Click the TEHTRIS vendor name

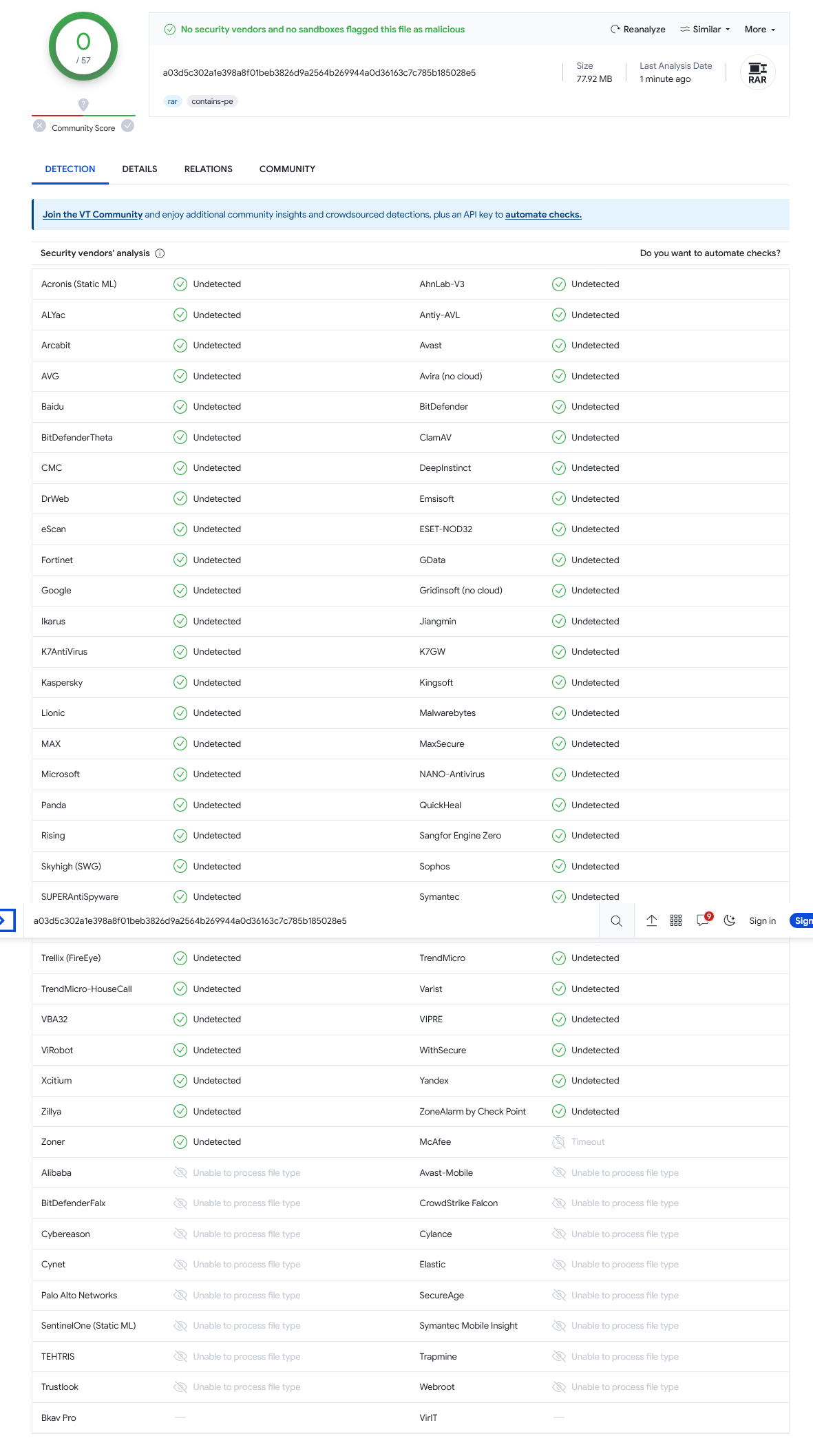coord(58,1357)
